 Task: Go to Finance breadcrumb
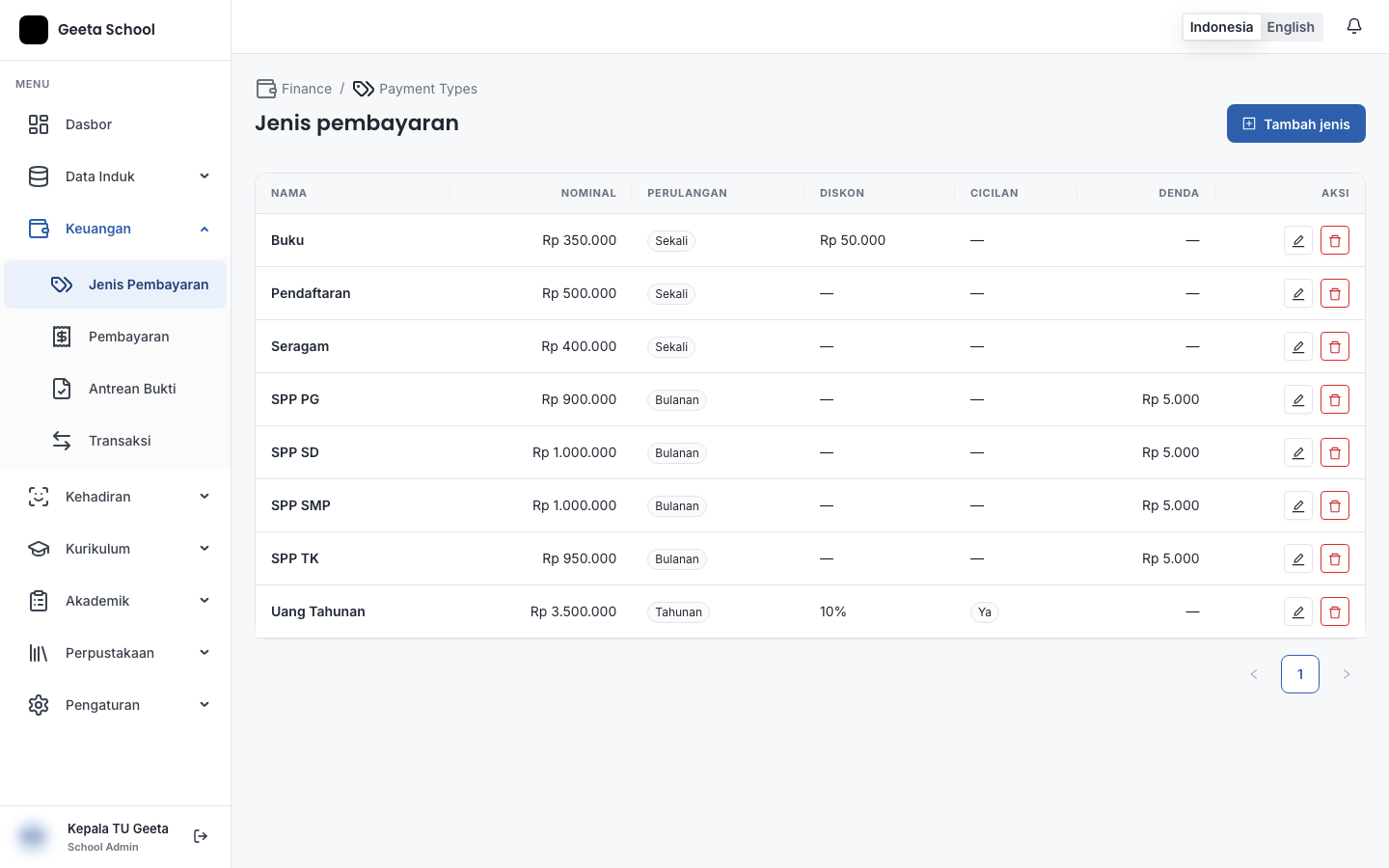(294, 89)
